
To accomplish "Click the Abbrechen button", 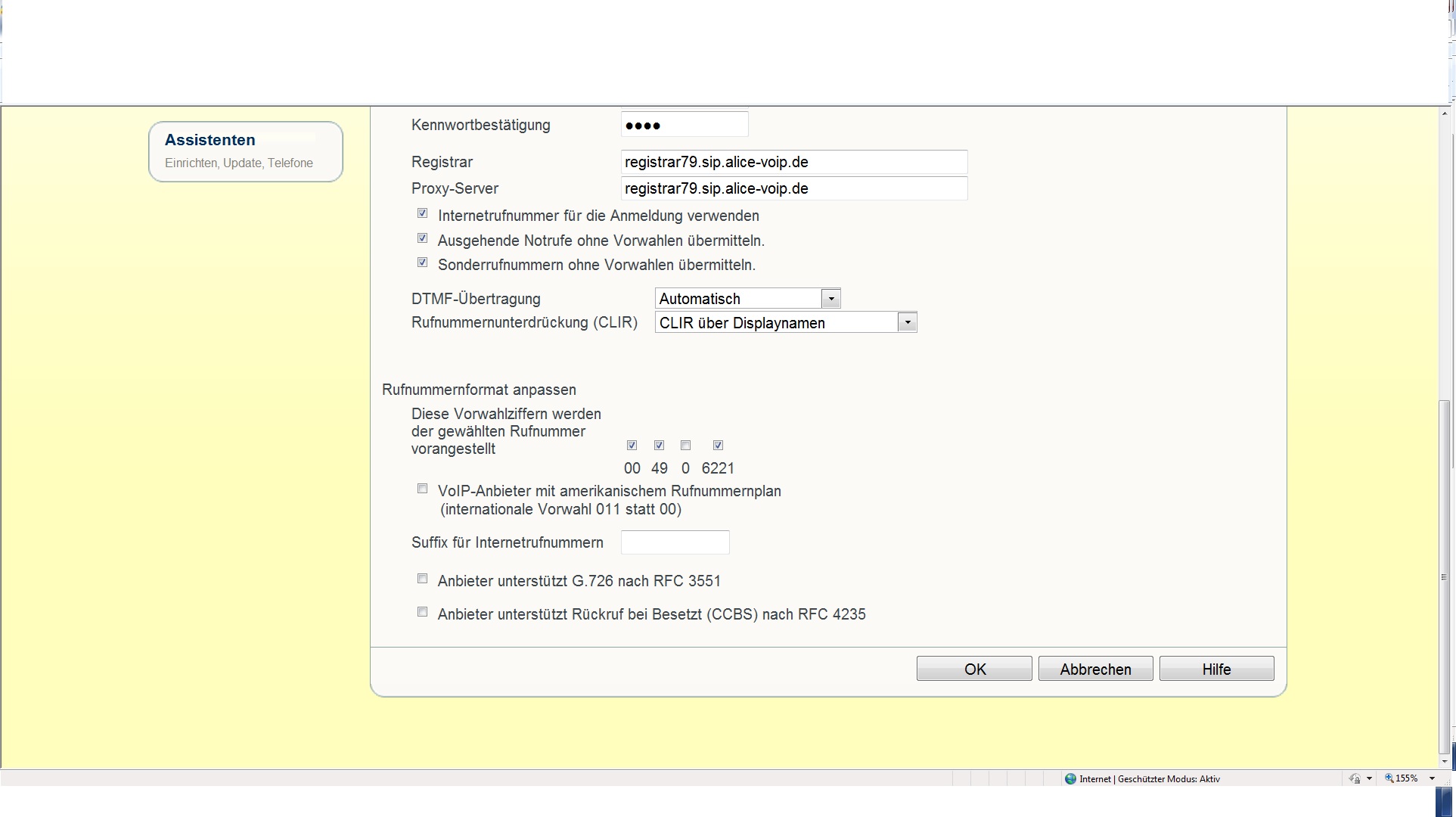I will point(1095,669).
